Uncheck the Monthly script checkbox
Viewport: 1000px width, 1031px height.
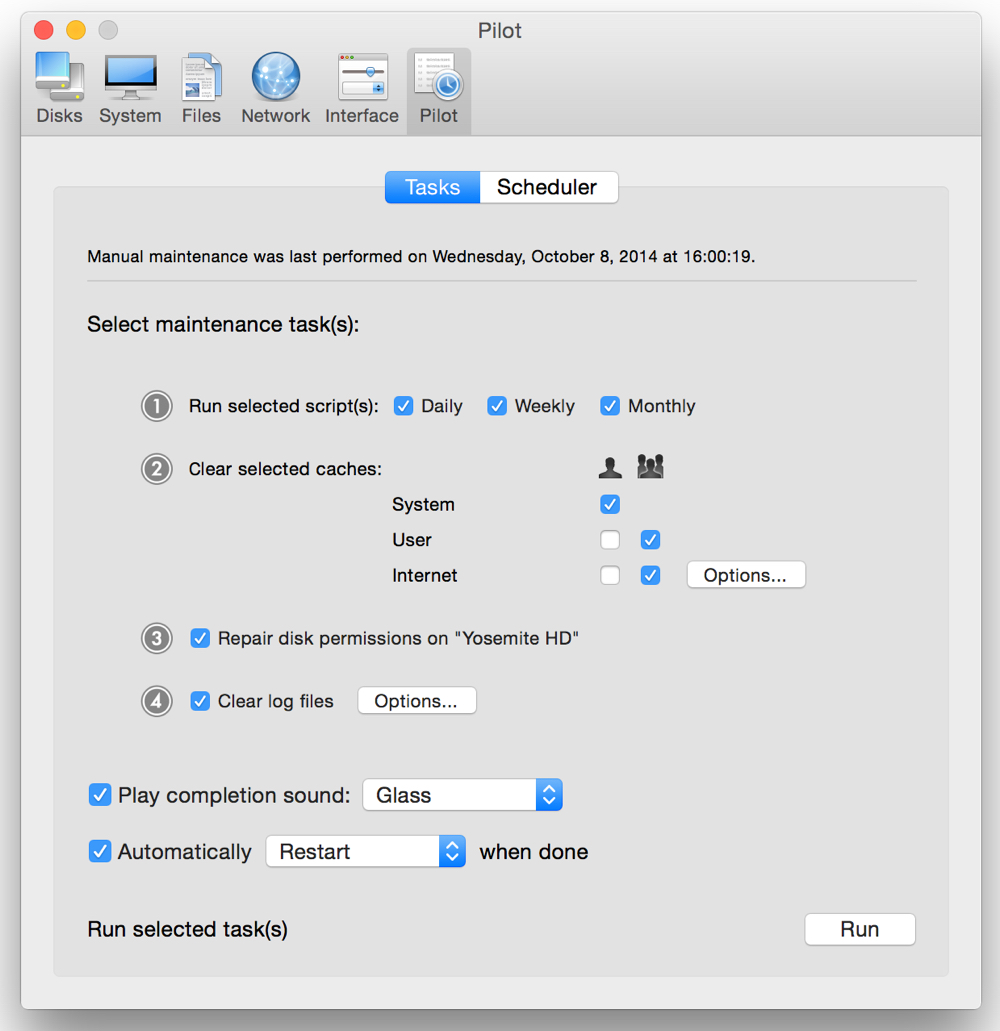tap(610, 406)
